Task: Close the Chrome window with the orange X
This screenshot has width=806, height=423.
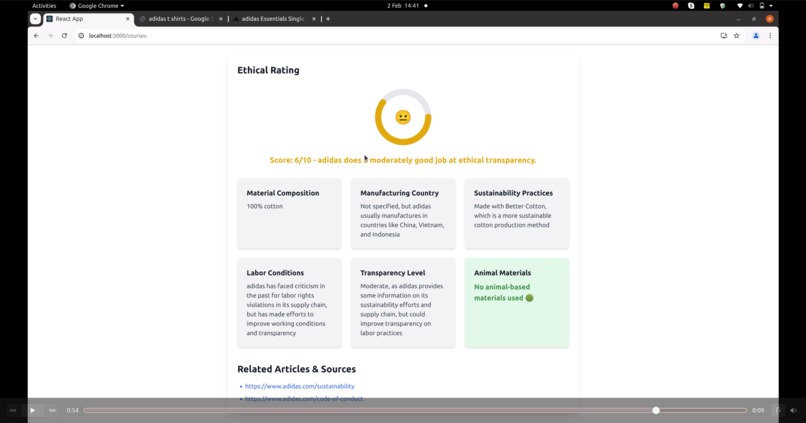Action: pos(770,19)
